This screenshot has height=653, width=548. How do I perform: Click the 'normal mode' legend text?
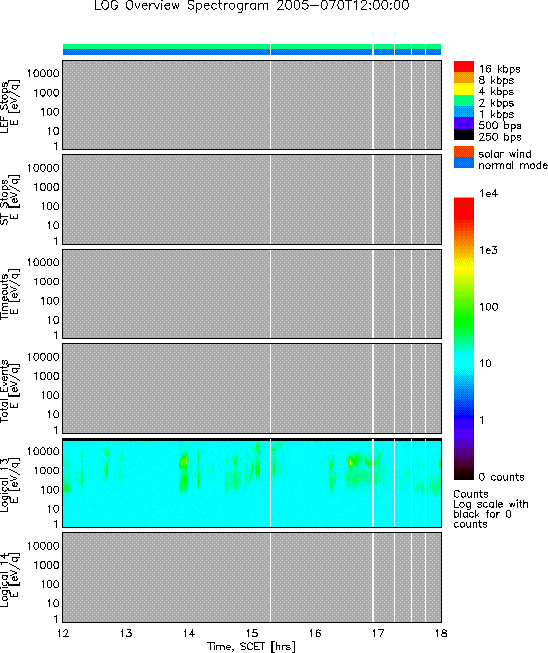[512, 165]
